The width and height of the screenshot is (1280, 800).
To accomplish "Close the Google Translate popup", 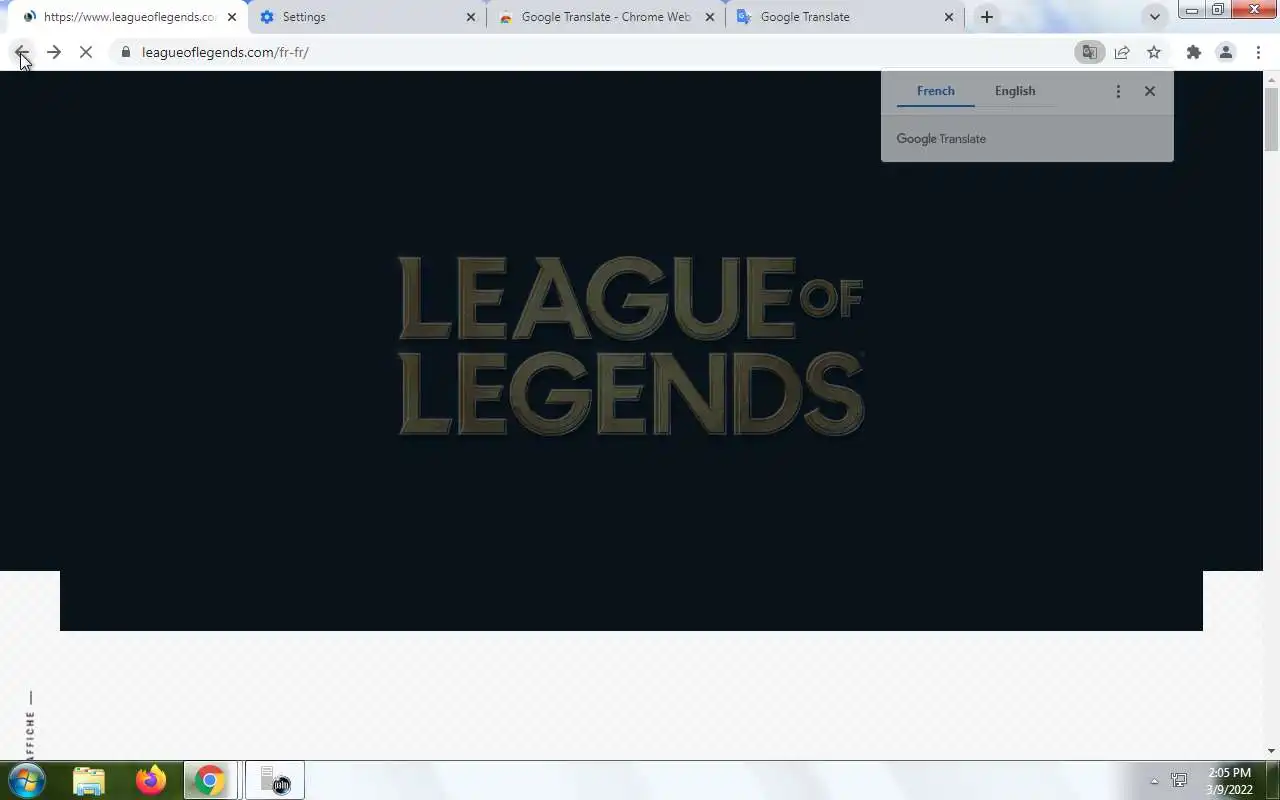I will pos(1150,91).
